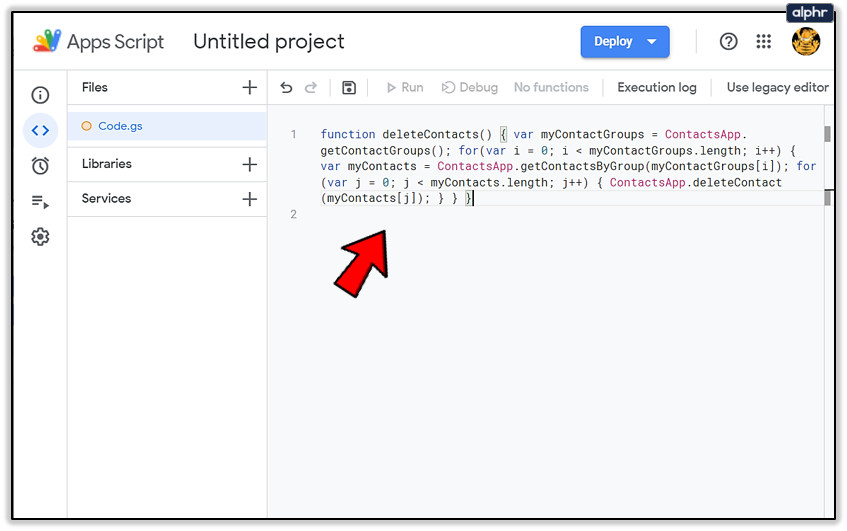Open the Executions list icon
Viewport: 847px width, 531px height.
pos(40,201)
